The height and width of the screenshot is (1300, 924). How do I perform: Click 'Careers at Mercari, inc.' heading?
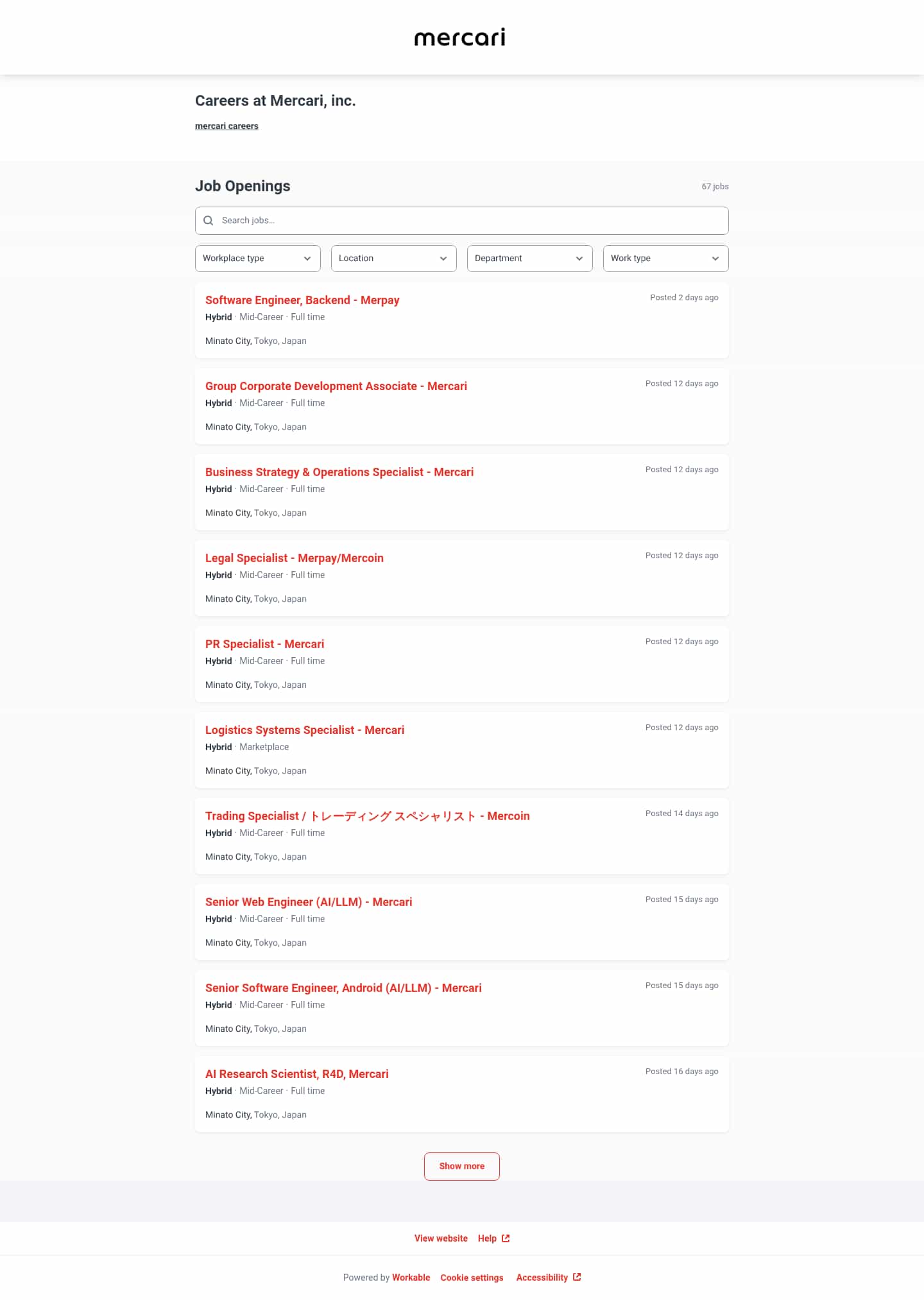coord(275,101)
